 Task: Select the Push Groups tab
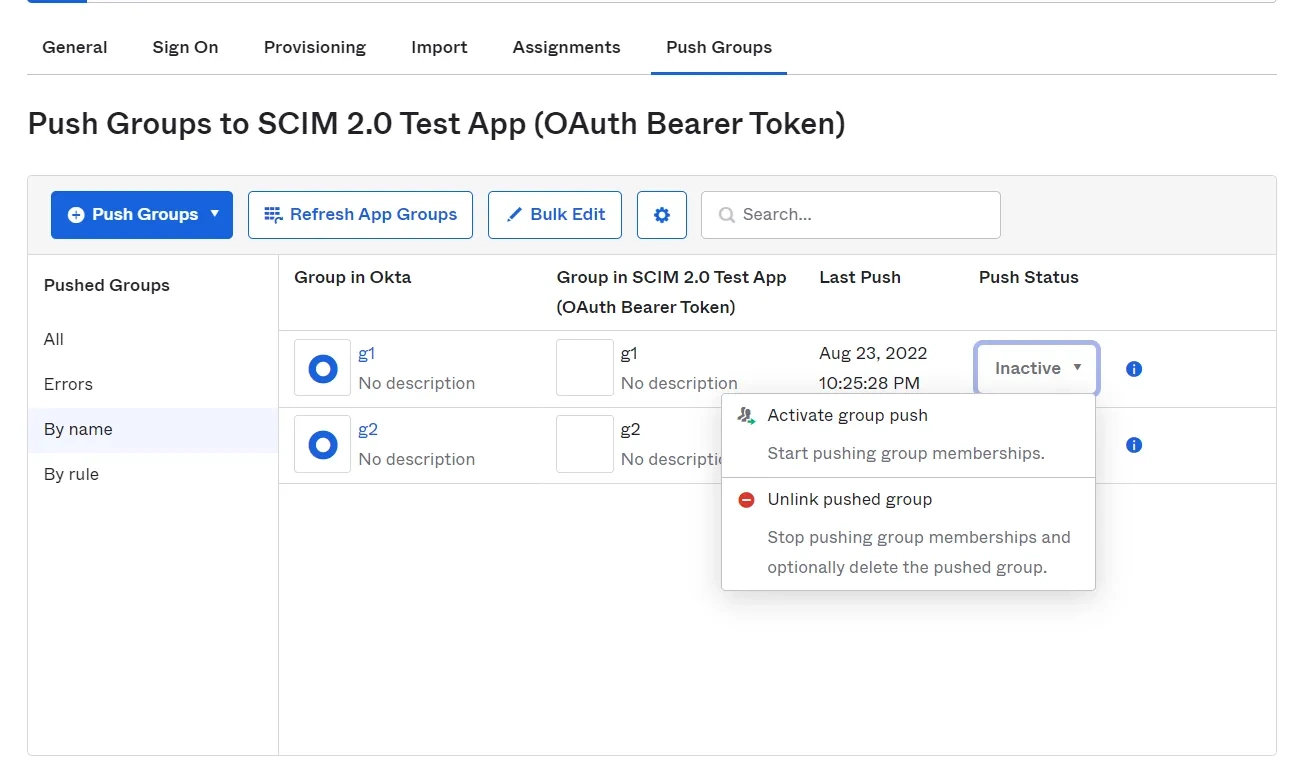[x=719, y=47]
